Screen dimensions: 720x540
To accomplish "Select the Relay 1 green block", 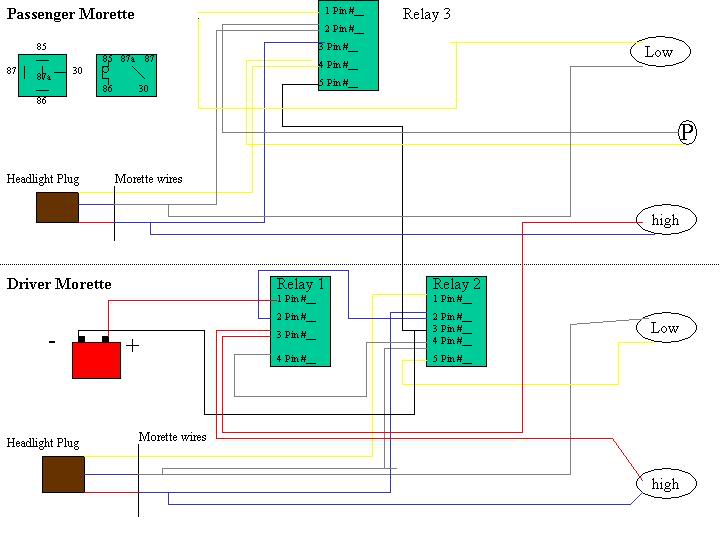I will click(x=300, y=322).
